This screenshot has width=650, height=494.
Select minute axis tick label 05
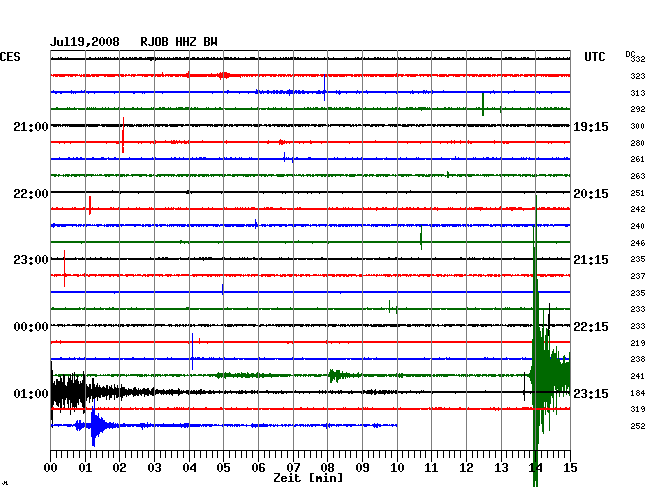tap(223, 468)
